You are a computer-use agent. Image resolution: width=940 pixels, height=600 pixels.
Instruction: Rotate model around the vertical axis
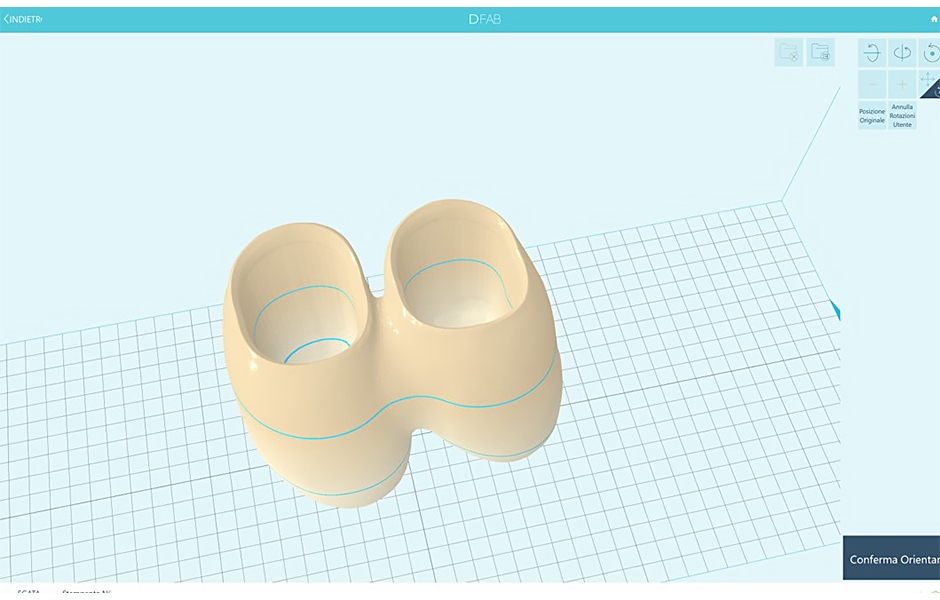click(902, 53)
